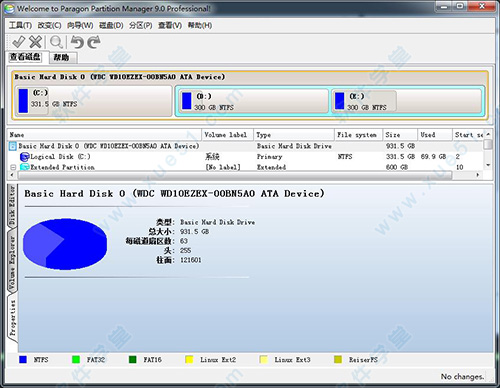This screenshot has height=388, width=500.
Task: Click the Redo arrow toolbar icon
Action: tap(94, 42)
